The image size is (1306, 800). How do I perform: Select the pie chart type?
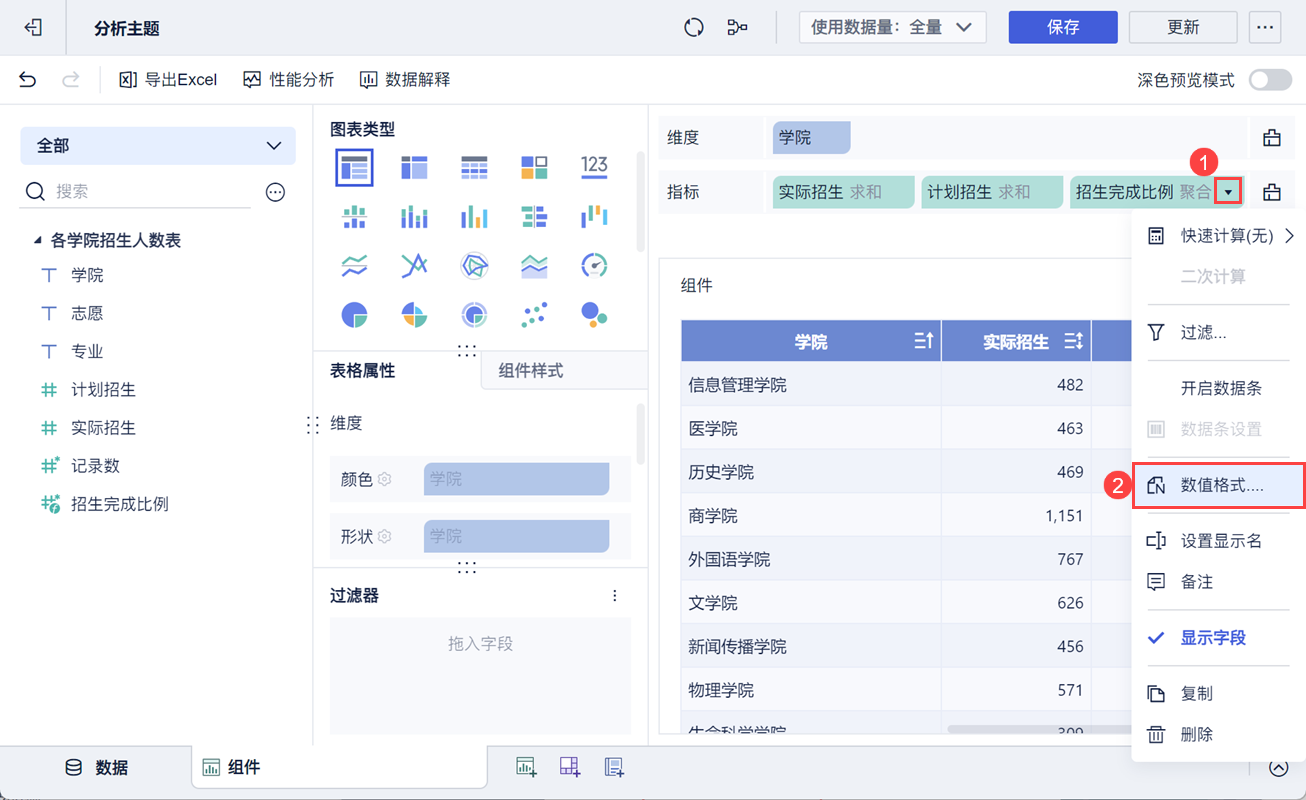tap(355, 315)
